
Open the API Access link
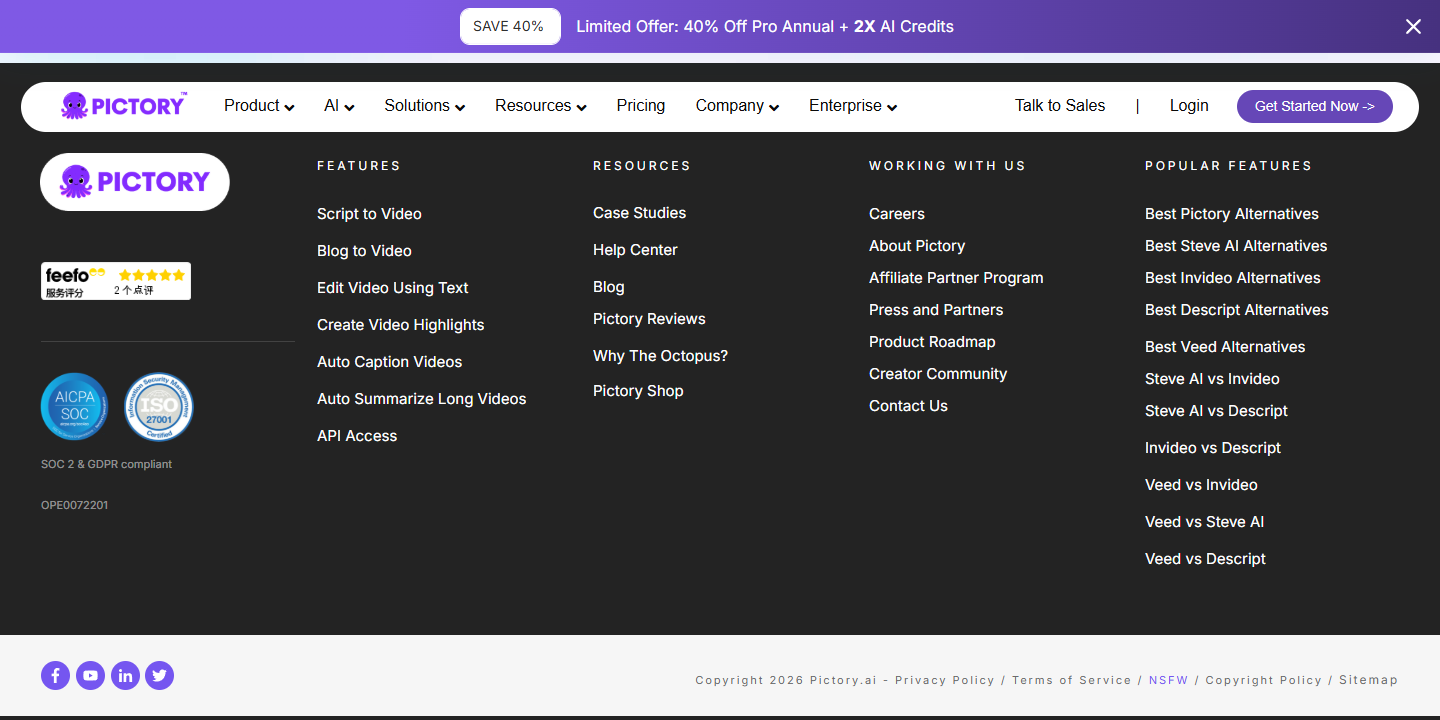click(357, 436)
